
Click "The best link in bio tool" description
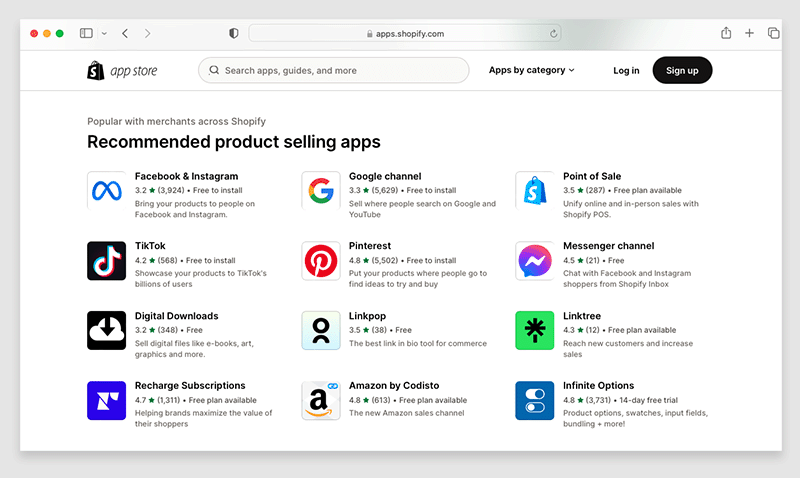[418, 343]
